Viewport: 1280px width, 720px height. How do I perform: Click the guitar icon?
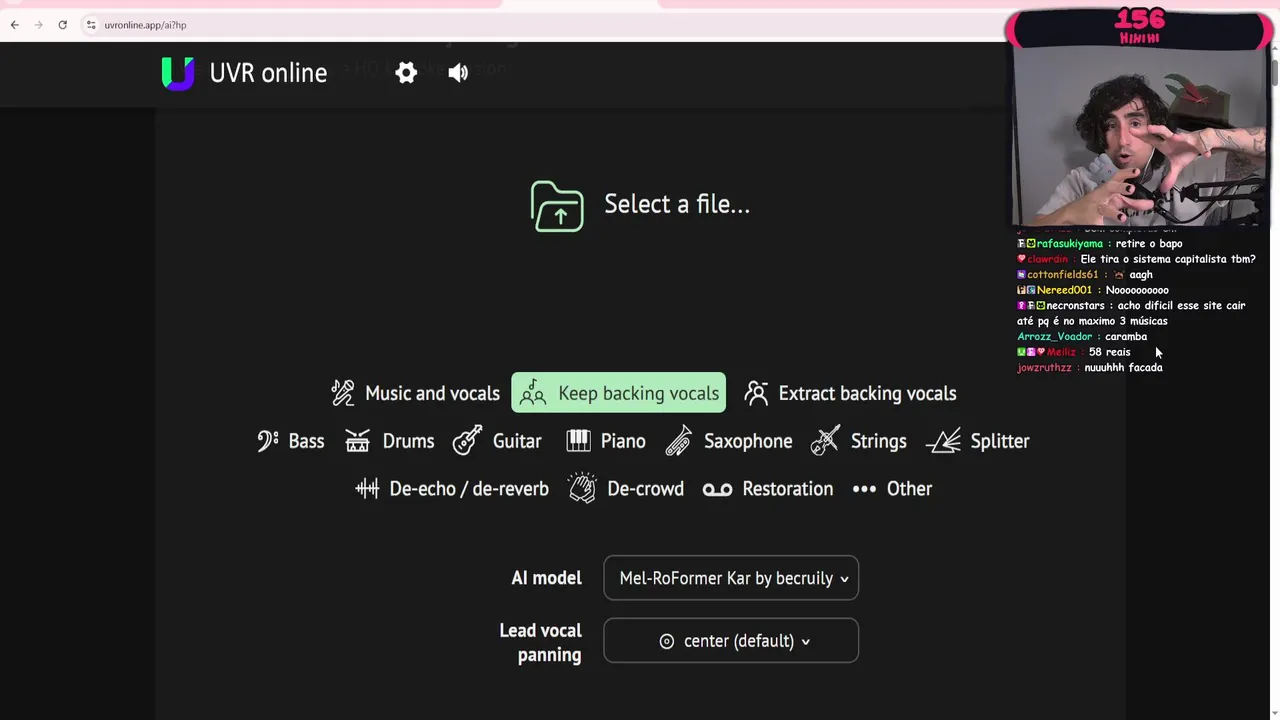coord(467,441)
